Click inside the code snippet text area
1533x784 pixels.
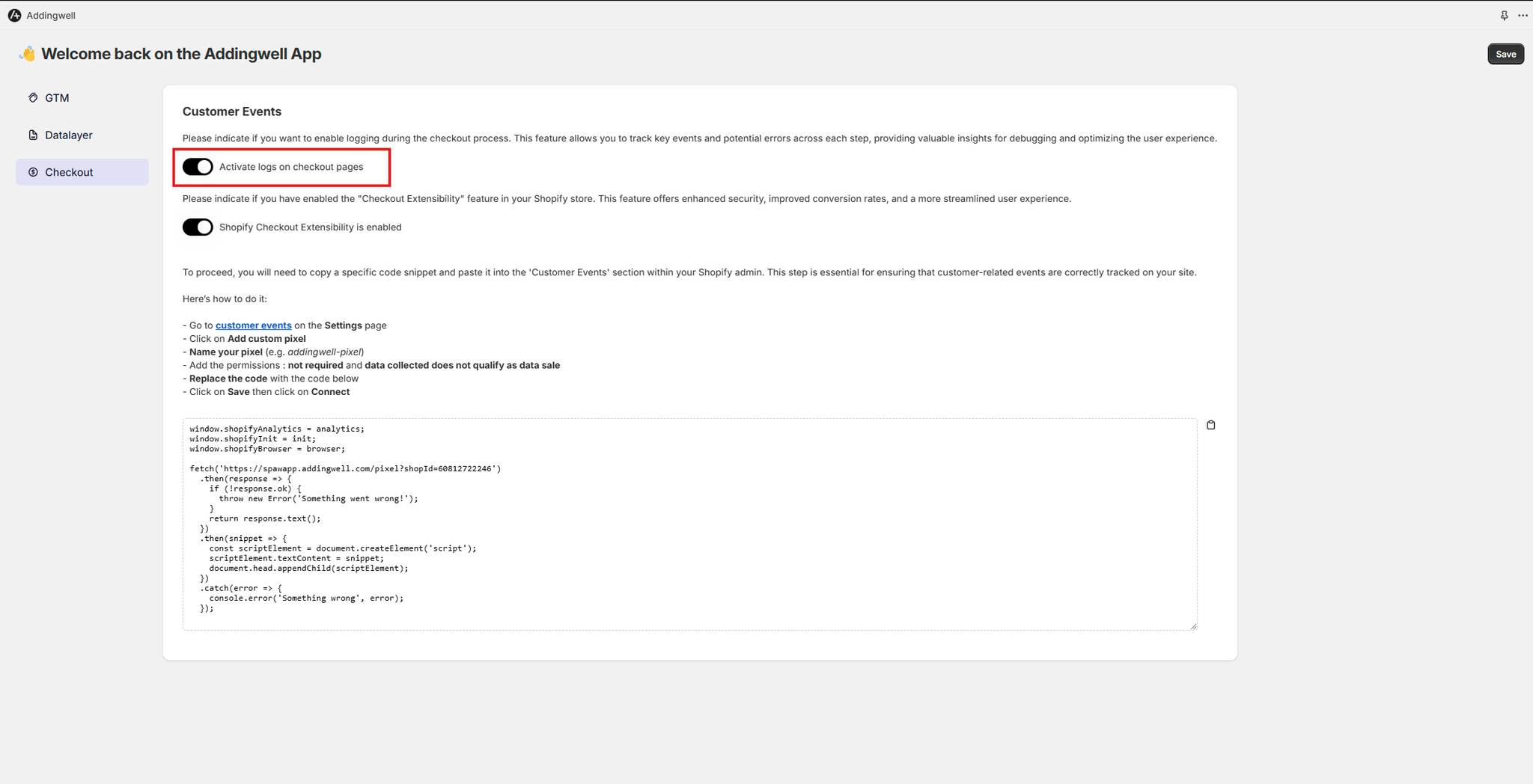689,524
